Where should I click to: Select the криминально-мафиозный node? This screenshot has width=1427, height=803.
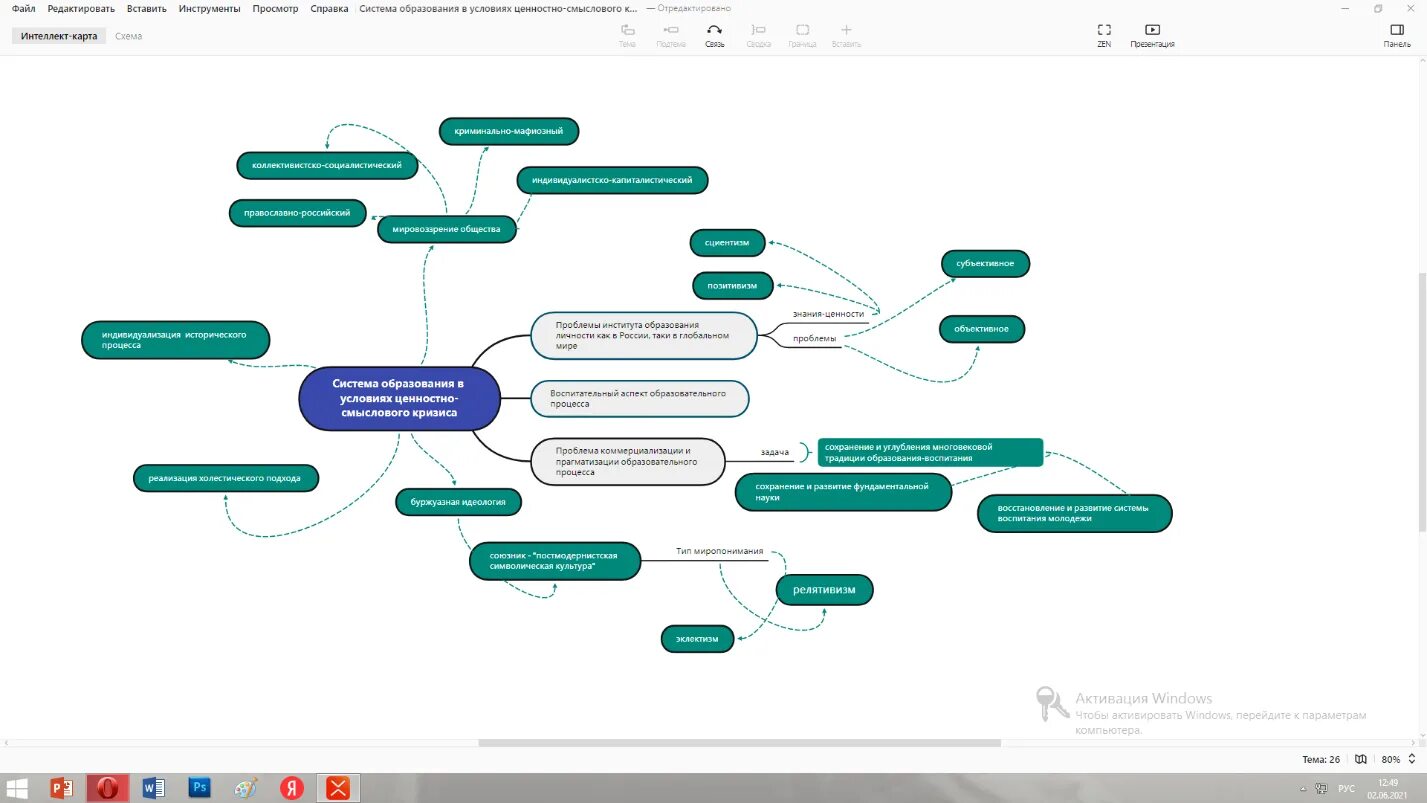point(509,131)
